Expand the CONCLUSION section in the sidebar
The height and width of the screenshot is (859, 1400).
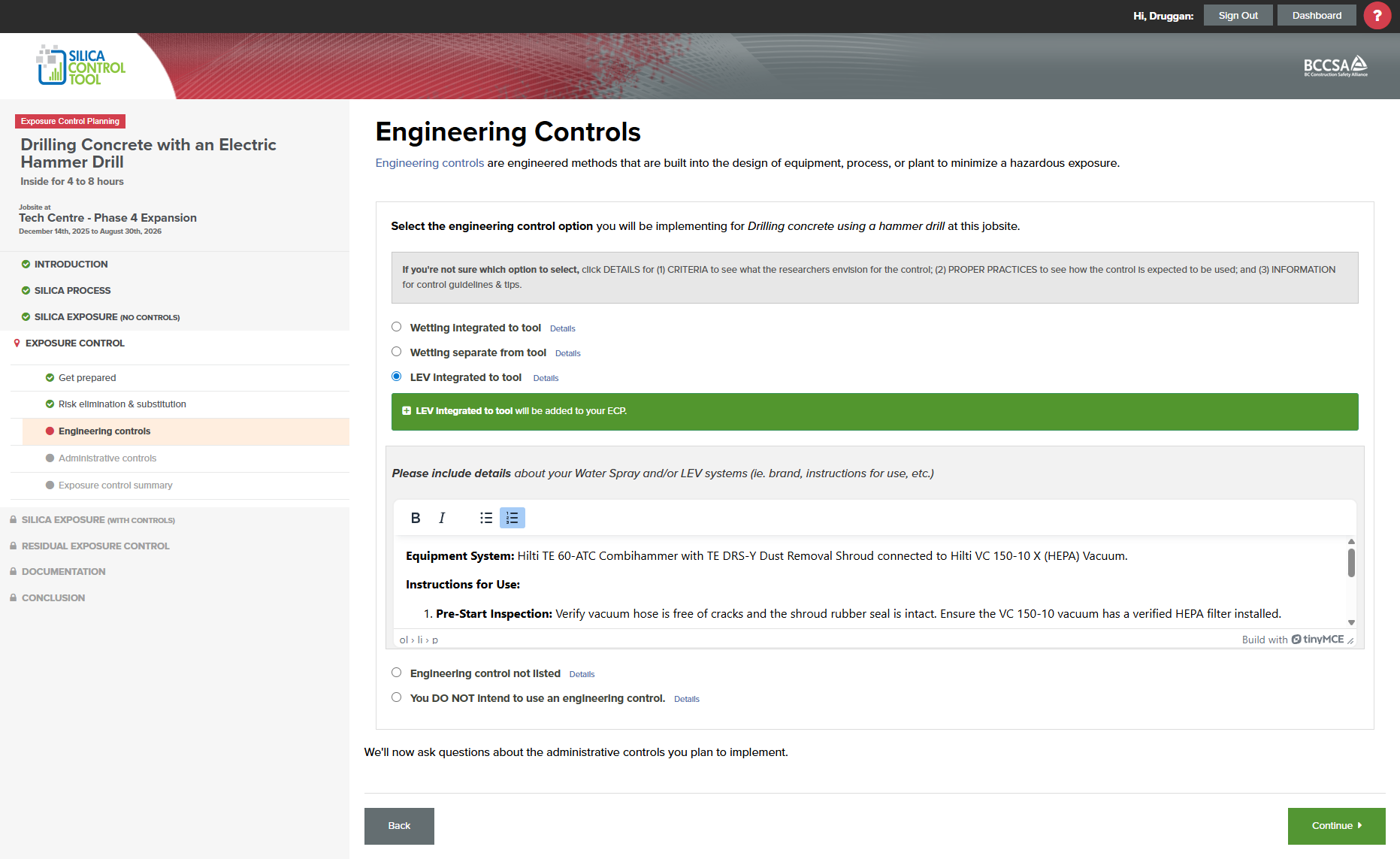tap(53, 597)
